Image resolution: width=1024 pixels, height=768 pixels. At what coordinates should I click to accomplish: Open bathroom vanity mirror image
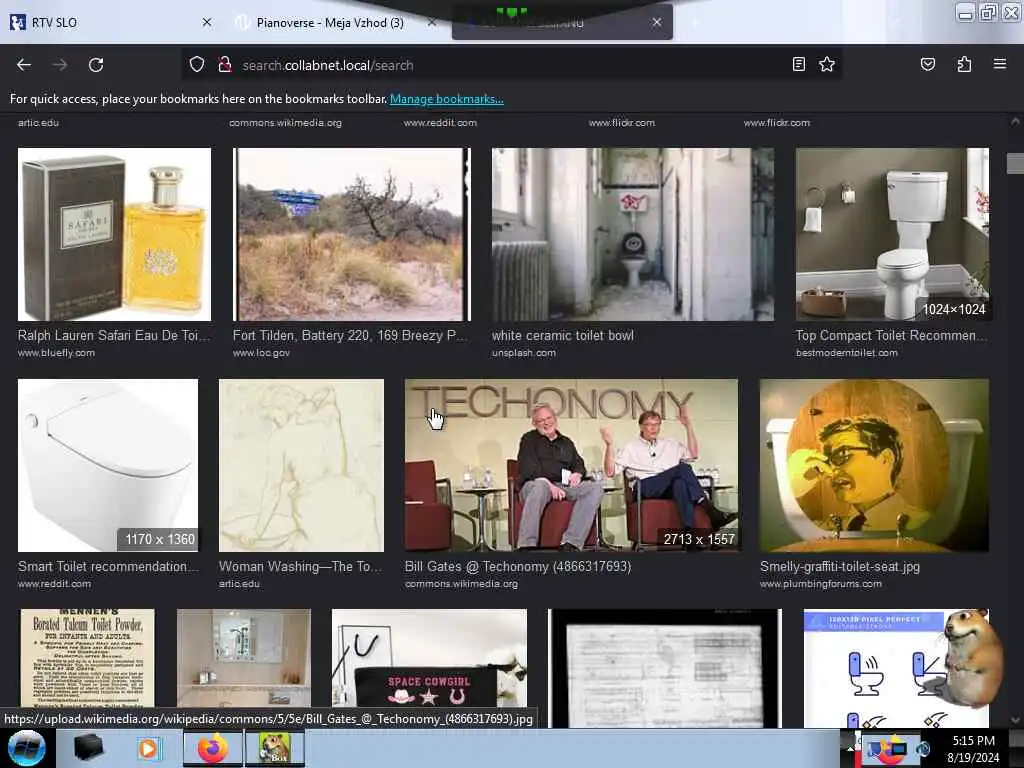click(x=244, y=660)
